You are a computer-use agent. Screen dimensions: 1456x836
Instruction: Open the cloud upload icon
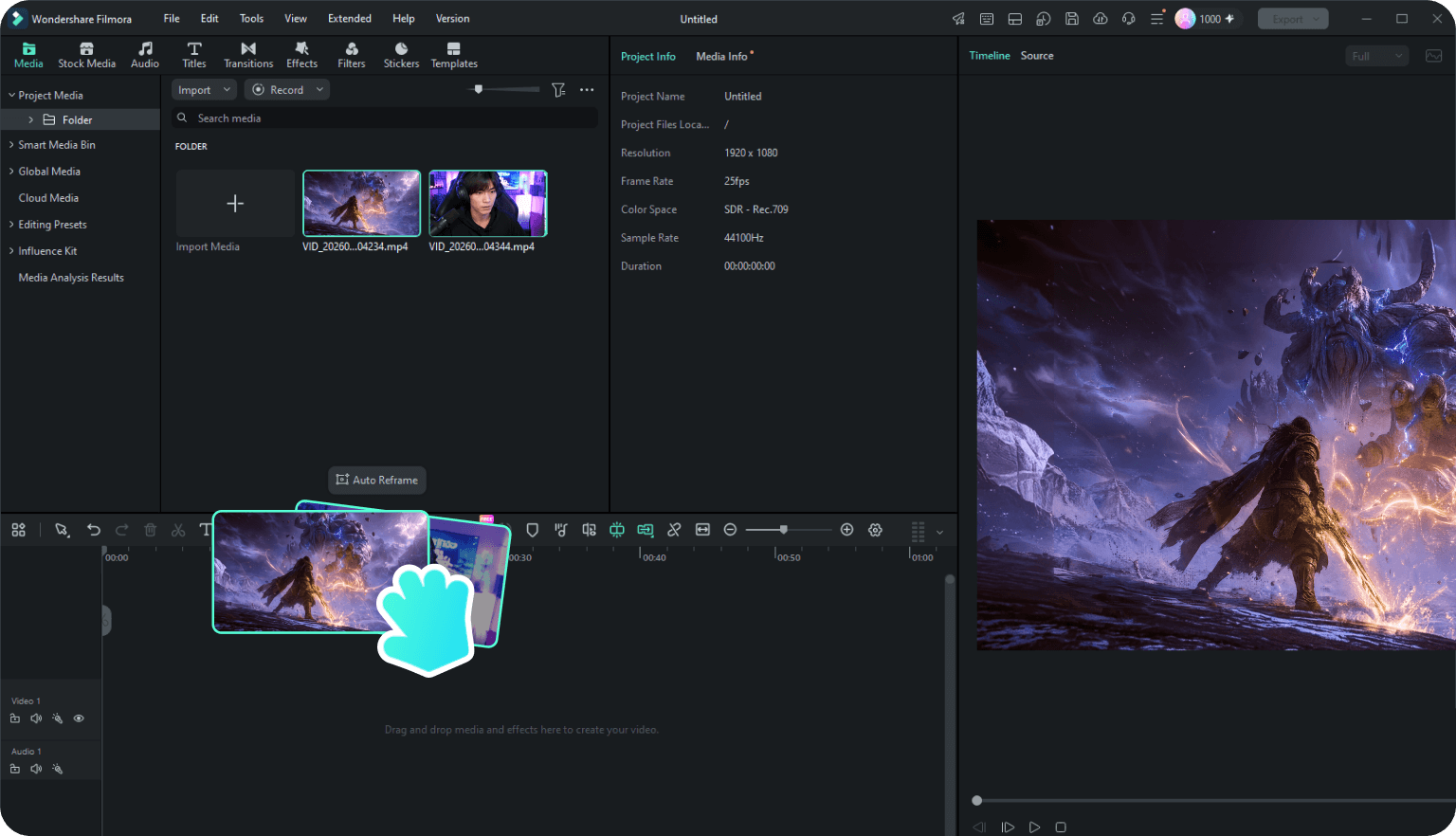pos(1100,19)
